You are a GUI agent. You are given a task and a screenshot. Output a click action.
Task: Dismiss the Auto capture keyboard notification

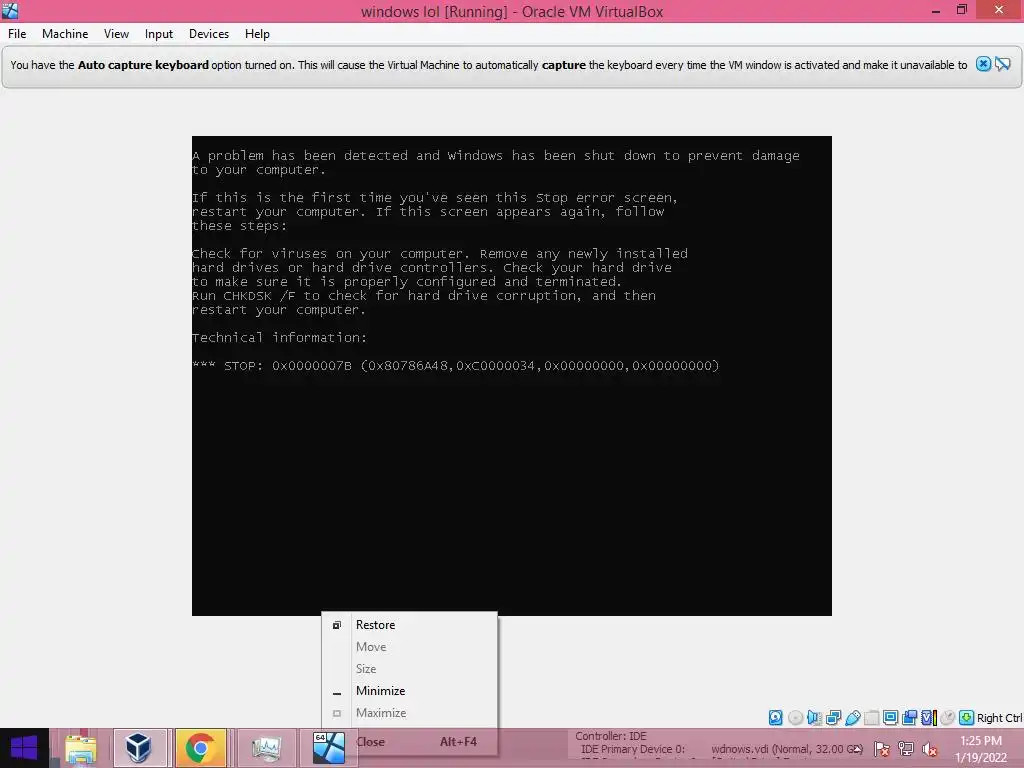tap(983, 64)
